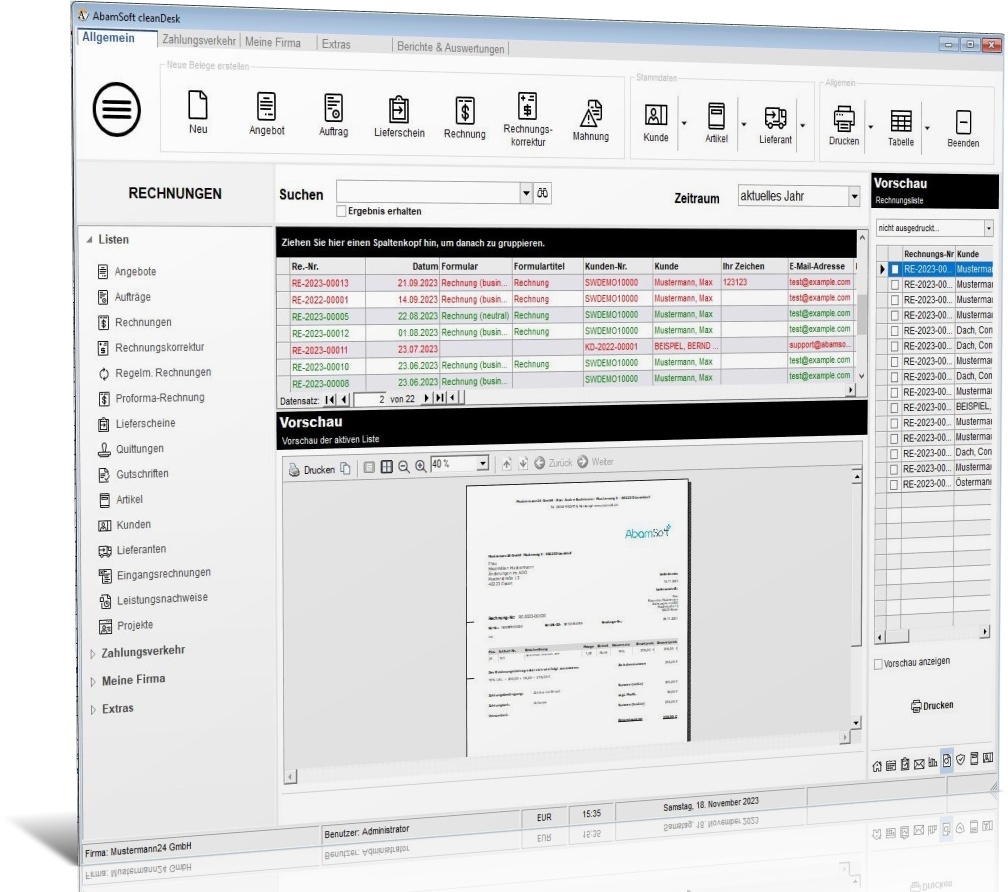Create a new document with Neu

198,112
